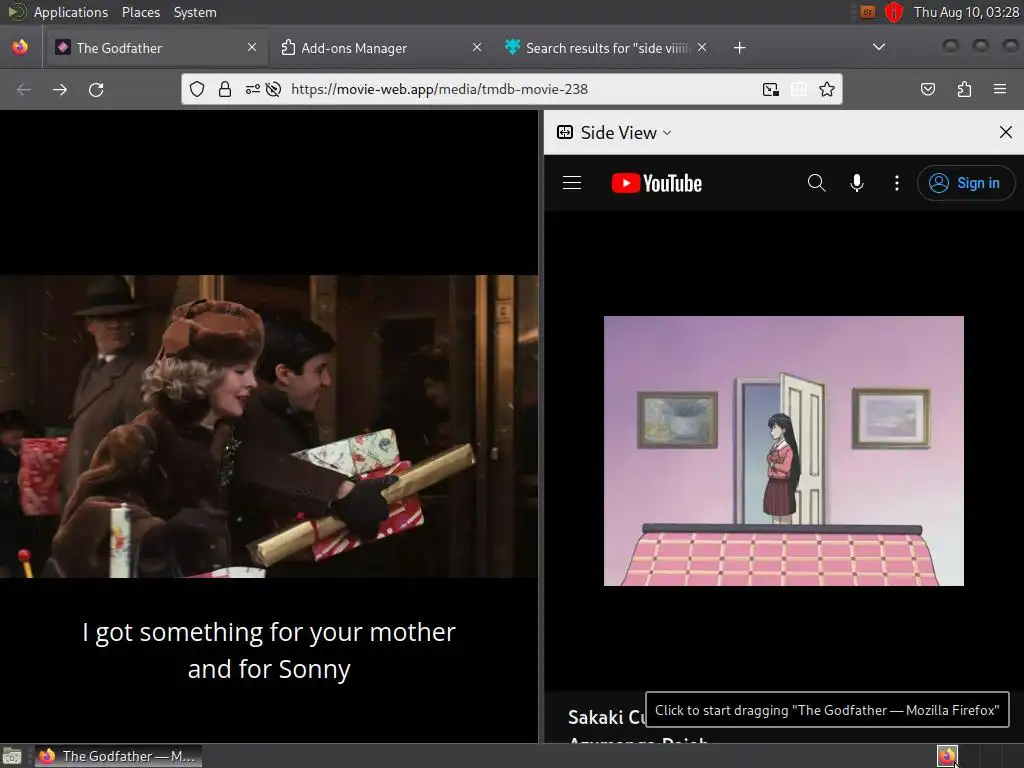
Task: Open the Places menu
Action: click(x=140, y=12)
